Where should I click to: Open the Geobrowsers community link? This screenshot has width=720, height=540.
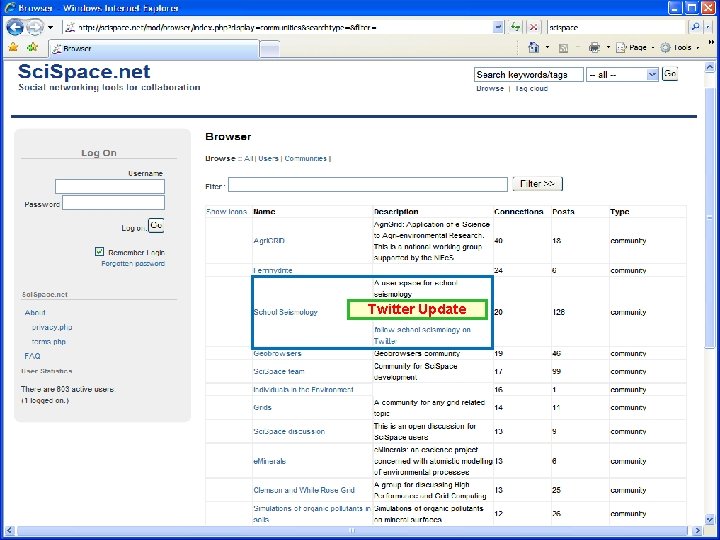coord(277,353)
